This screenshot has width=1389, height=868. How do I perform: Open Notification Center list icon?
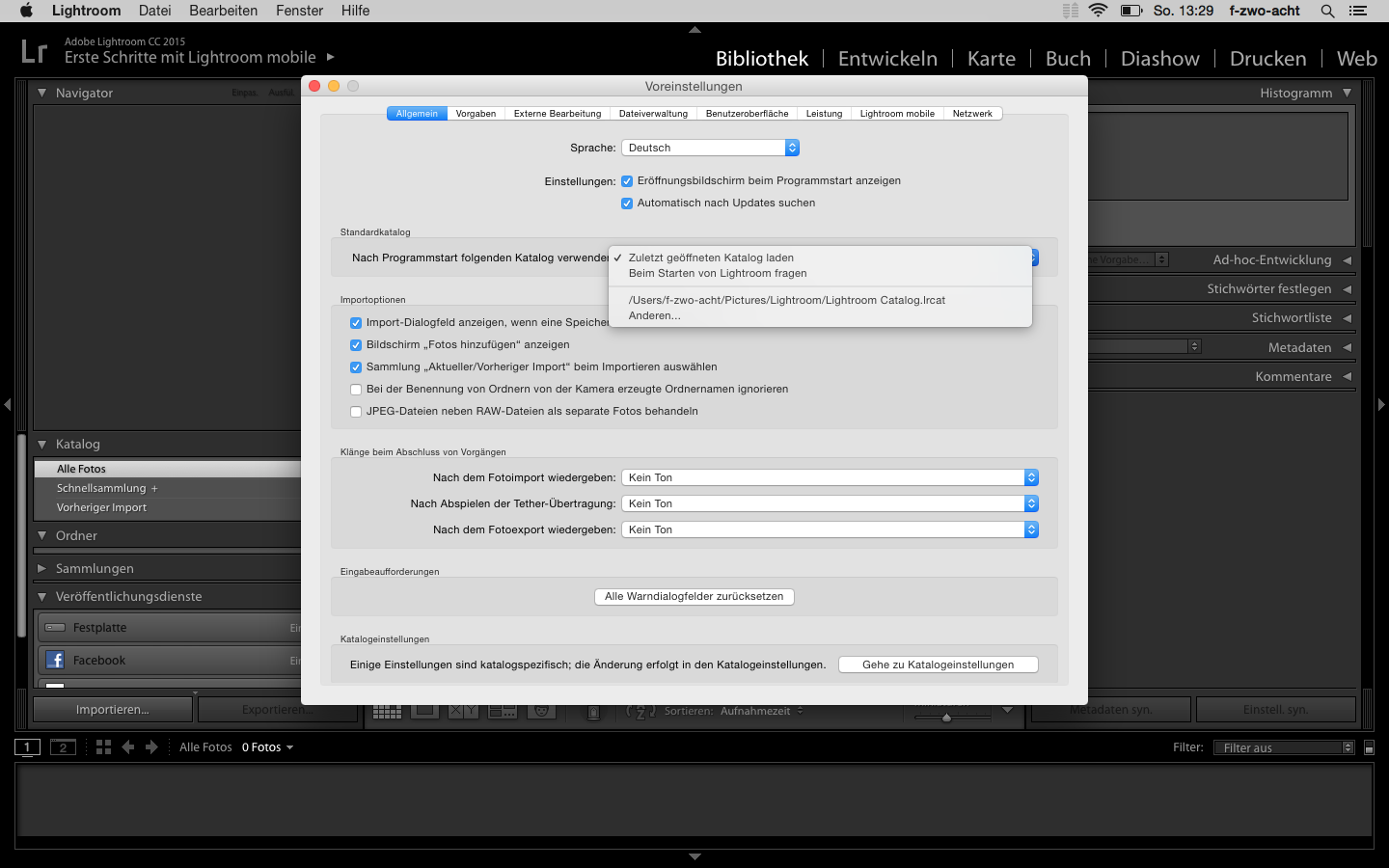click(x=1358, y=11)
